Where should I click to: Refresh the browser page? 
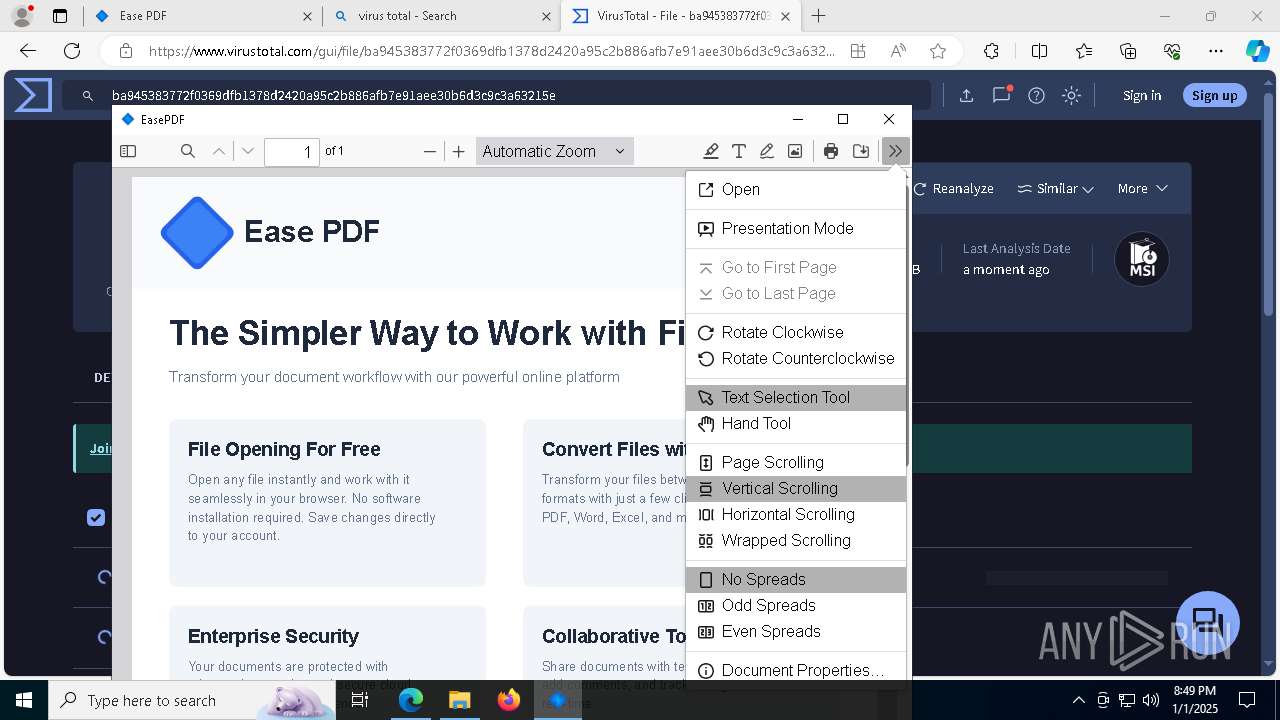[x=72, y=51]
